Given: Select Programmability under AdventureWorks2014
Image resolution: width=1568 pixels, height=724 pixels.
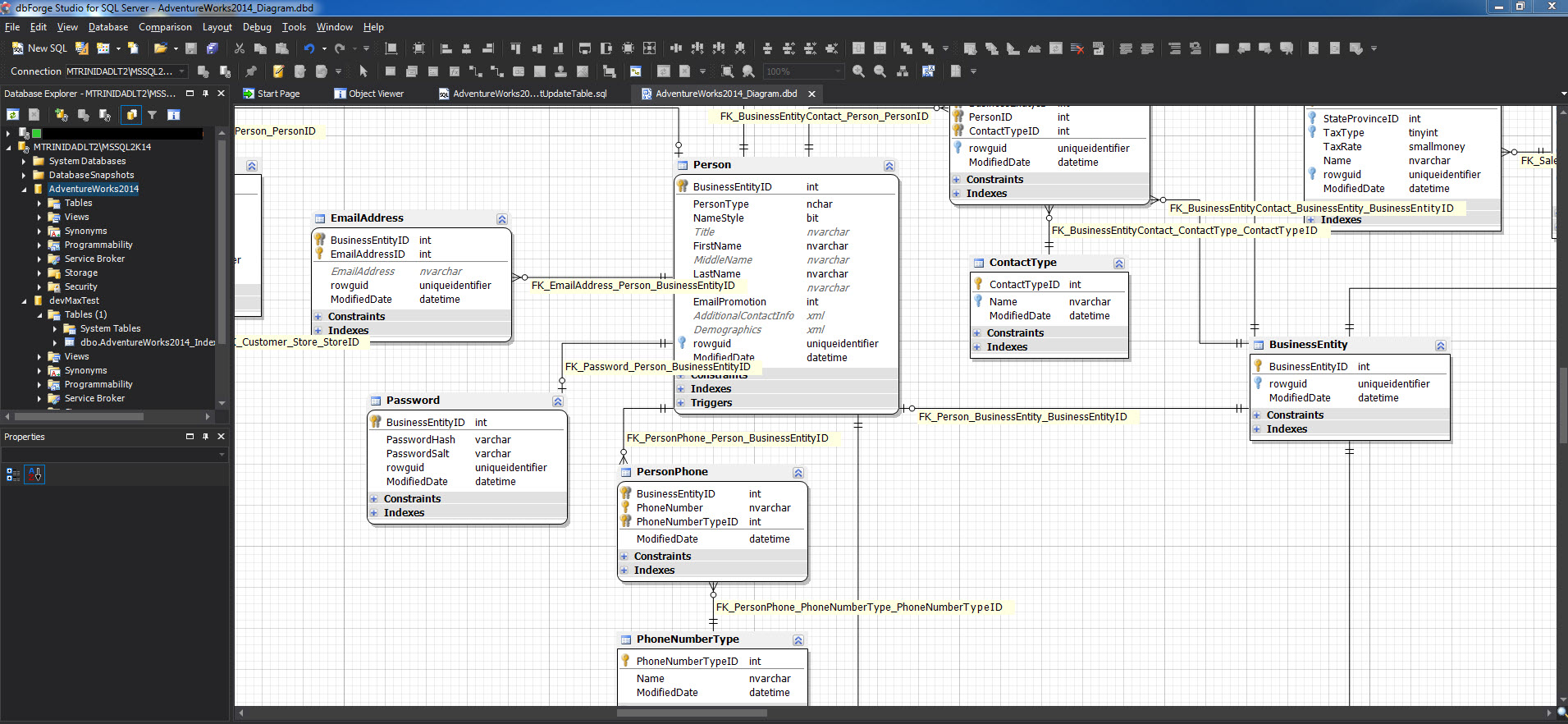Looking at the screenshot, I should pyautogui.click(x=98, y=245).
